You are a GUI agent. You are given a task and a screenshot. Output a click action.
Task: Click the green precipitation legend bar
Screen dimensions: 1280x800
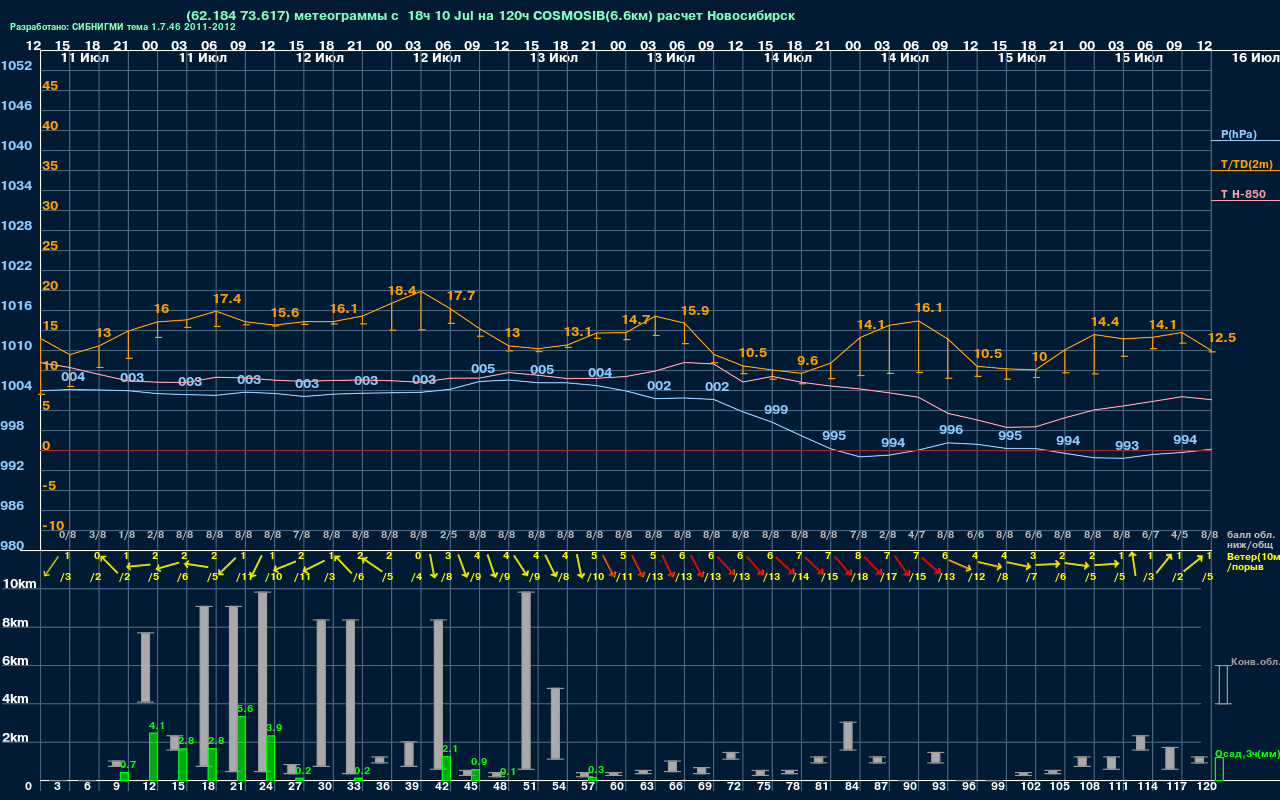(1219, 769)
